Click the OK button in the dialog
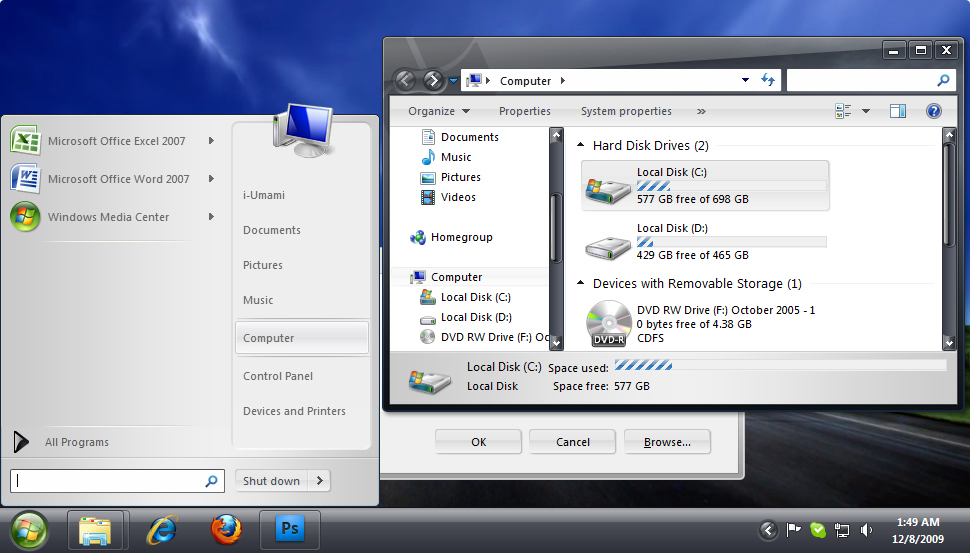Image resolution: width=970 pixels, height=553 pixels. pos(478,442)
